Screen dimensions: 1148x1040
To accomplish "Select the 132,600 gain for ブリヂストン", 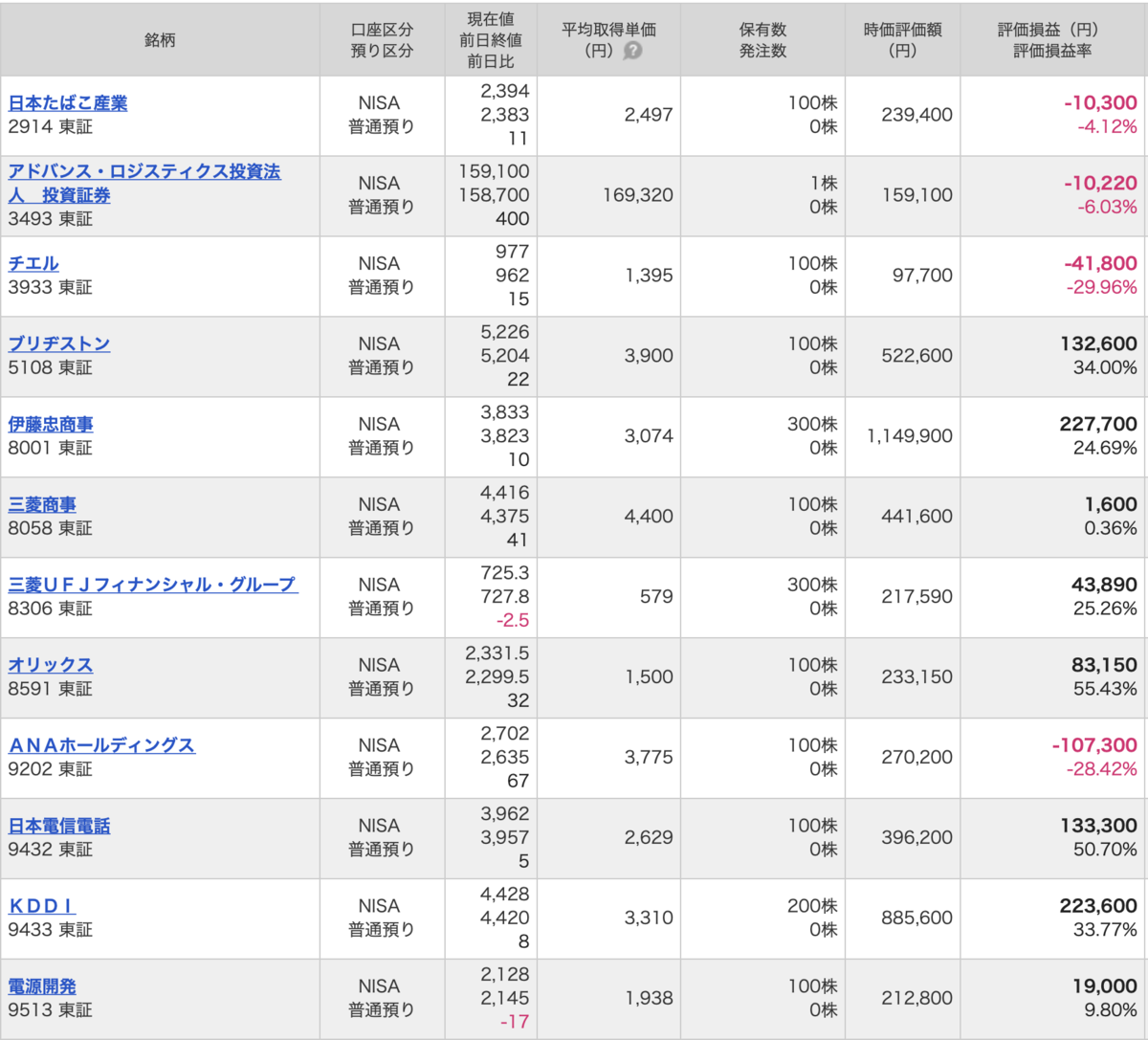I will click(x=1098, y=343).
